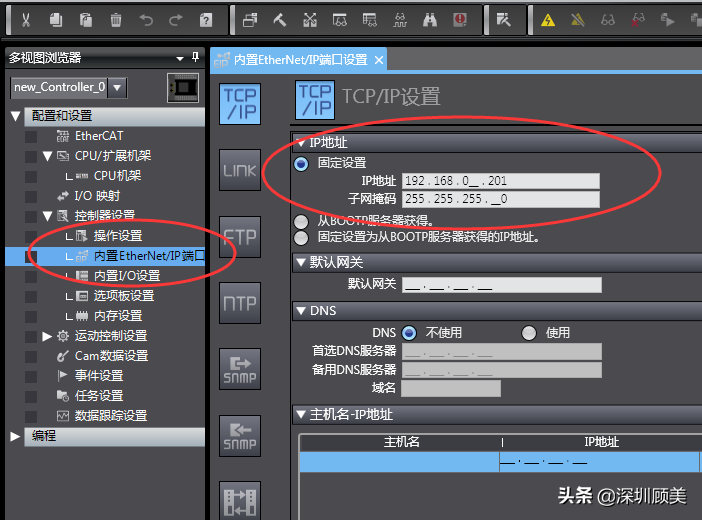Open multi-view browser dropdown arrow
702x520 pixels.
(x=180, y=58)
